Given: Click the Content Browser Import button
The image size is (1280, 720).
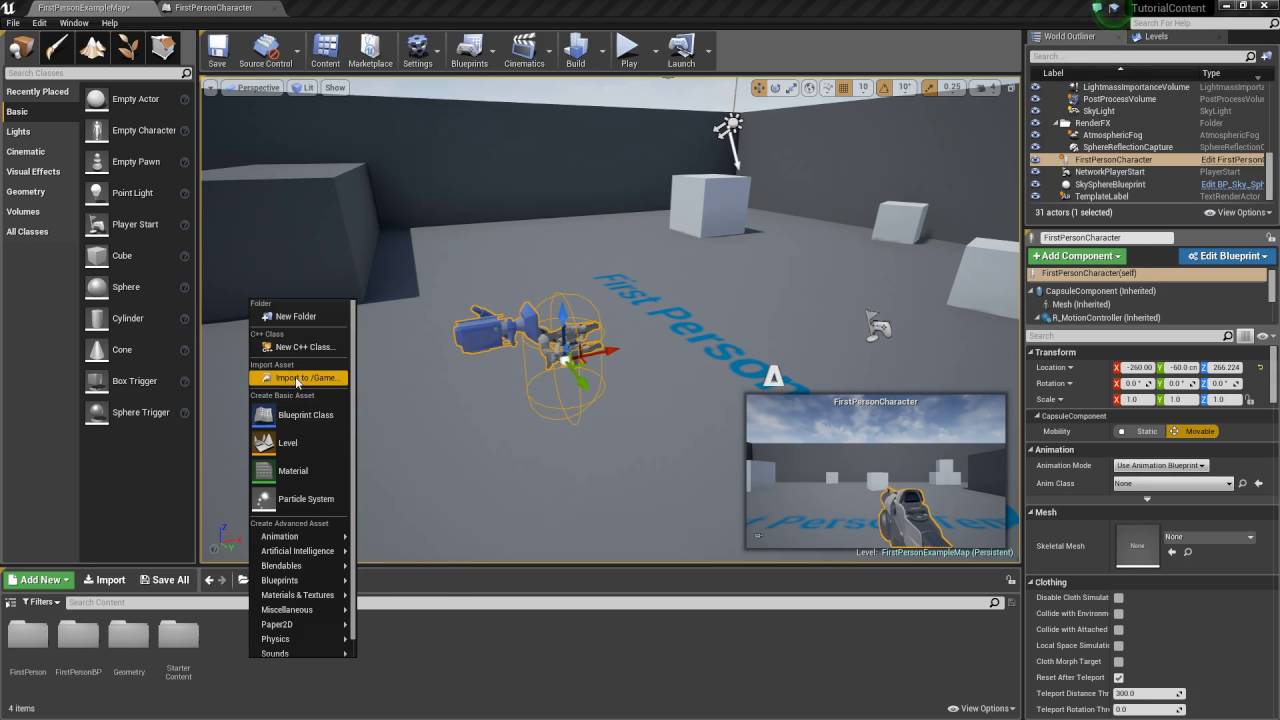Looking at the screenshot, I should tap(104, 580).
